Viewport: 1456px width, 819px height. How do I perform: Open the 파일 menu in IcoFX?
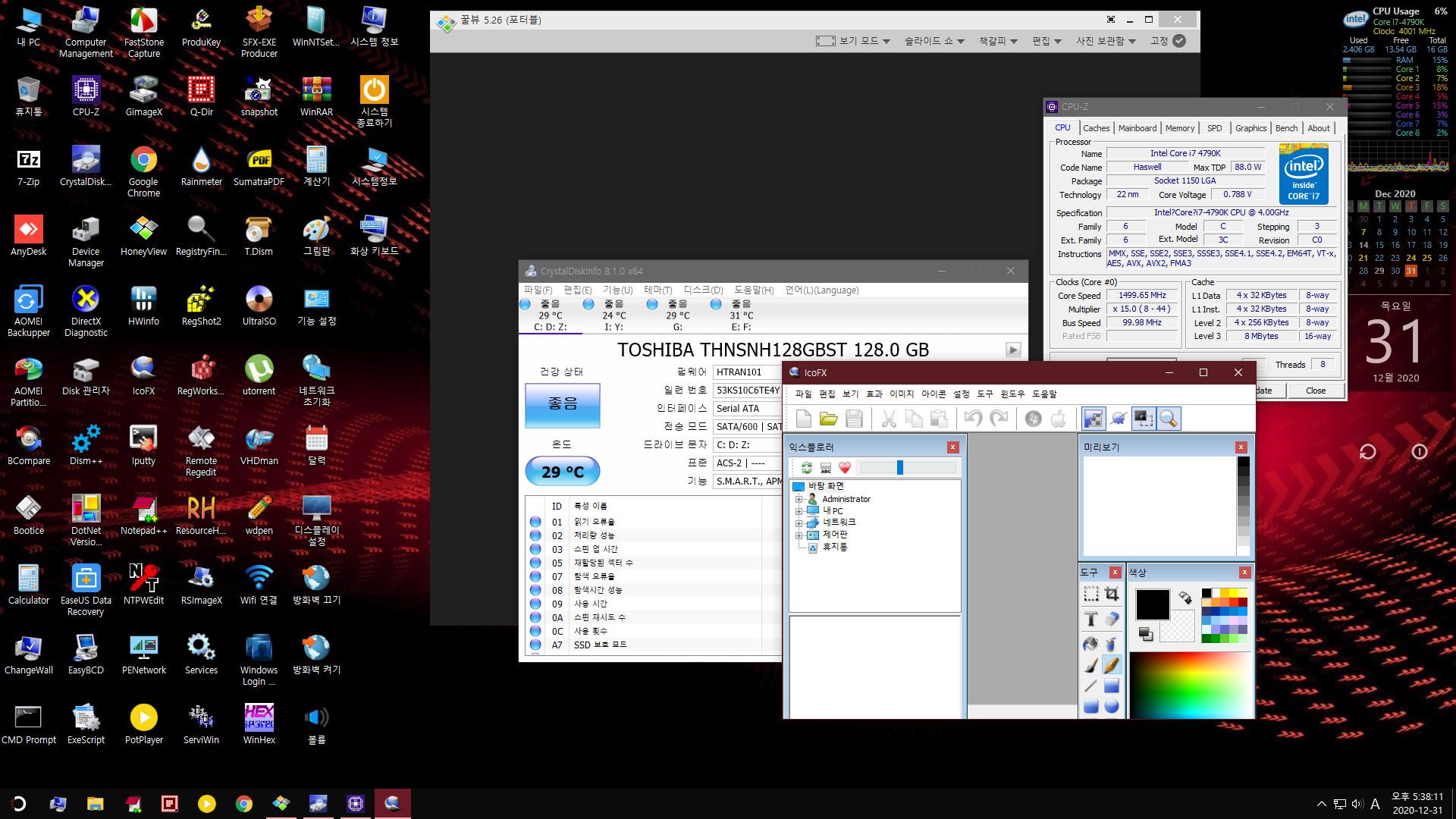803,394
